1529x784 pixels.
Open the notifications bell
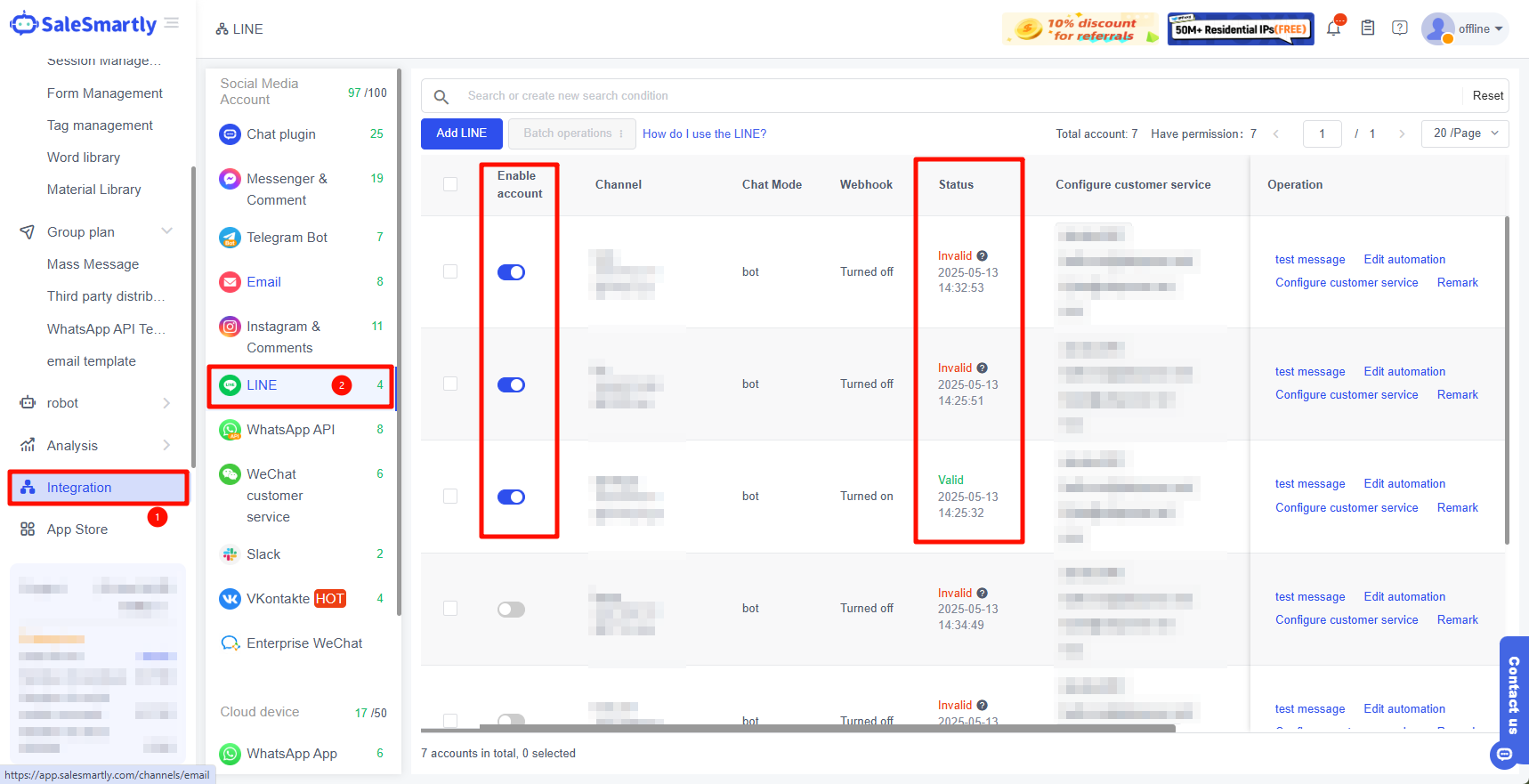(x=1333, y=28)
